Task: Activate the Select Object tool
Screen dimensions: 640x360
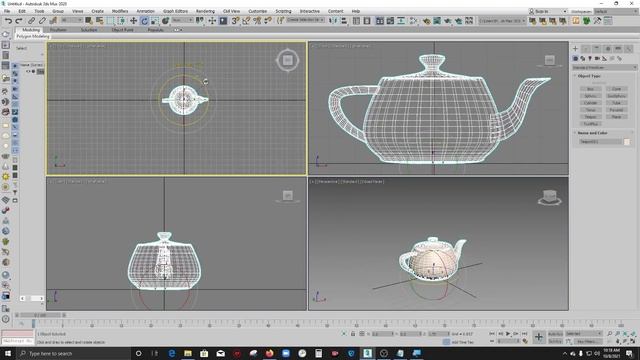Action: [x=89, y=20]
